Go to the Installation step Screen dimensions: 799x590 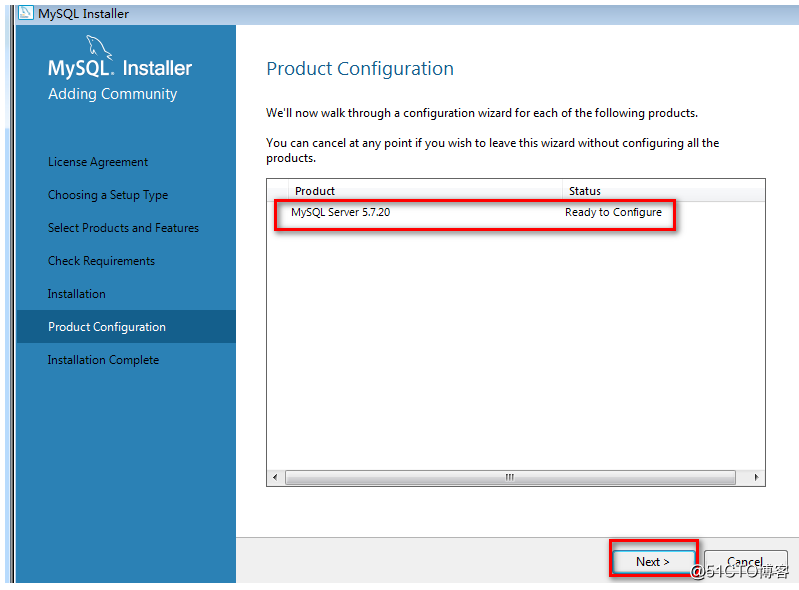pyautogui.click(x=76, y=294)
